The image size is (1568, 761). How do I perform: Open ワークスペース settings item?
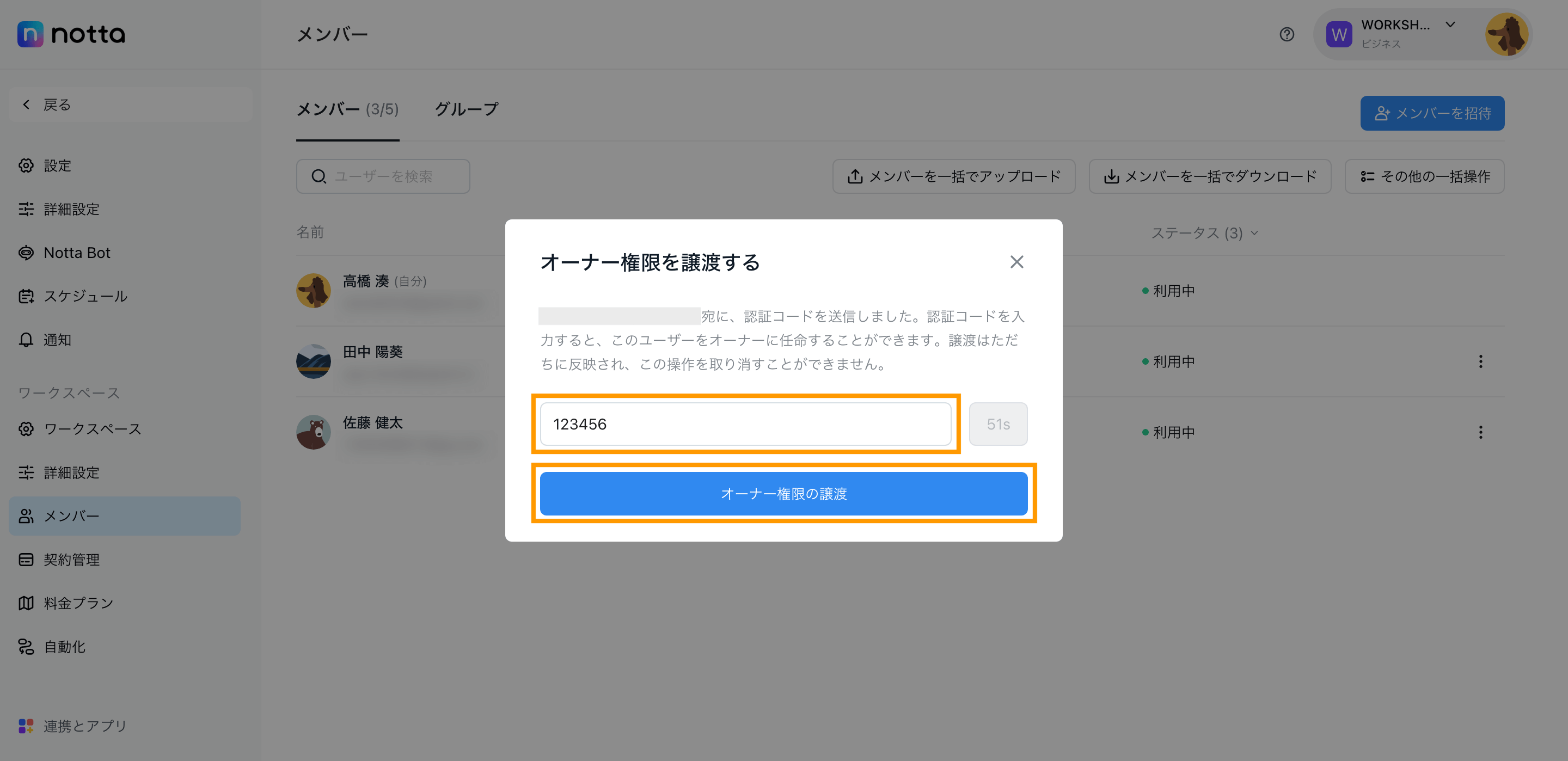(x=125, y=429)
